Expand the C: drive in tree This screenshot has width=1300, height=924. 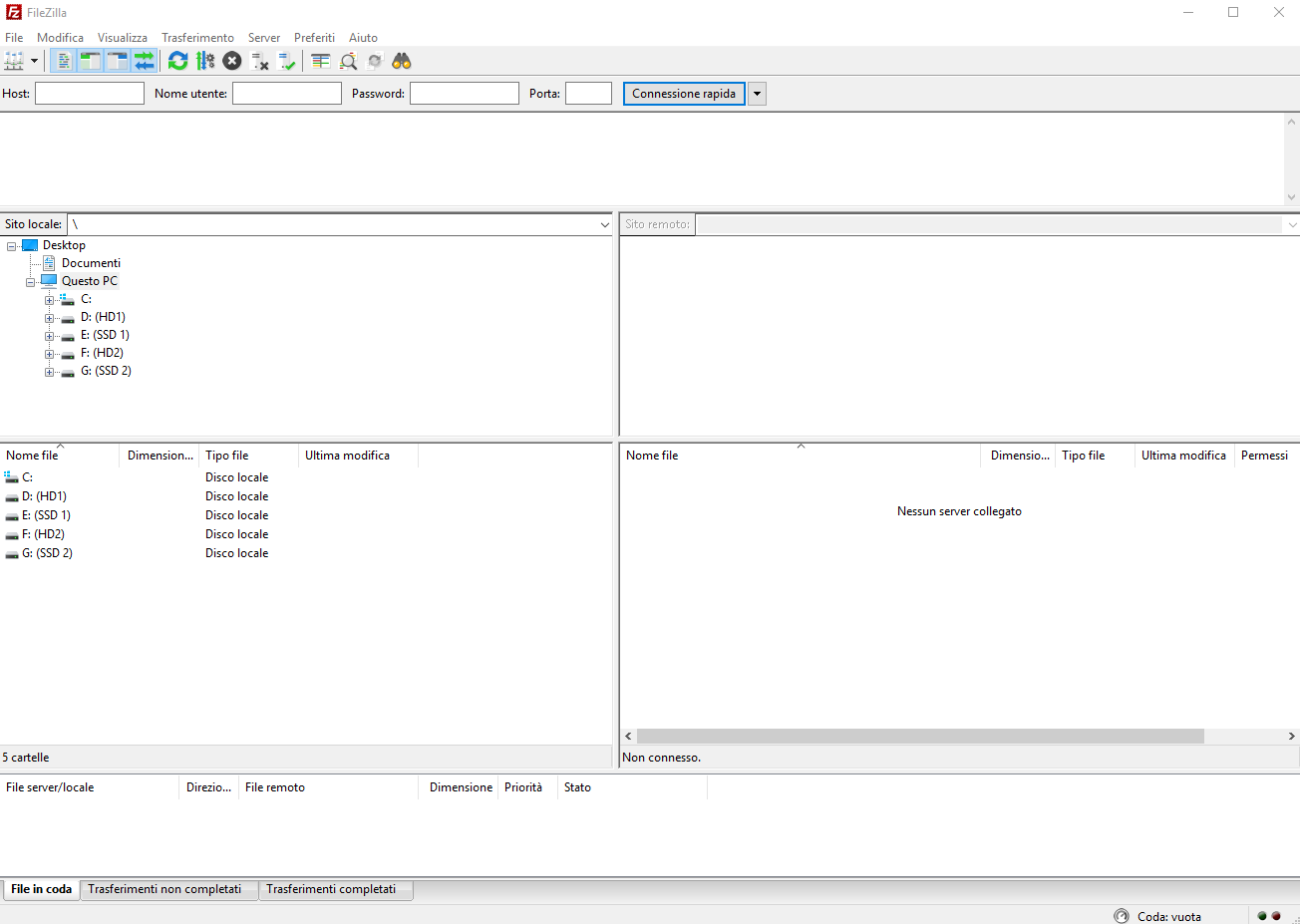49,300
